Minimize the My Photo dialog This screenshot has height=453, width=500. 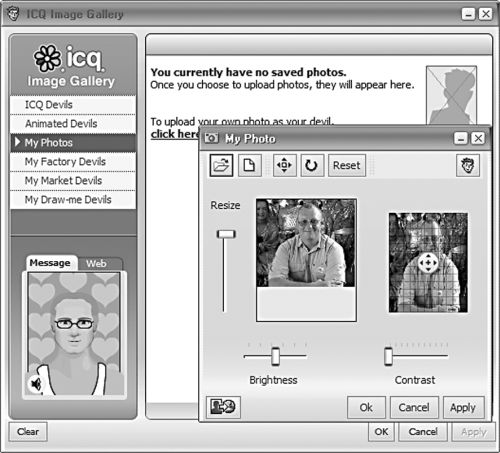[x=461, y=138]
